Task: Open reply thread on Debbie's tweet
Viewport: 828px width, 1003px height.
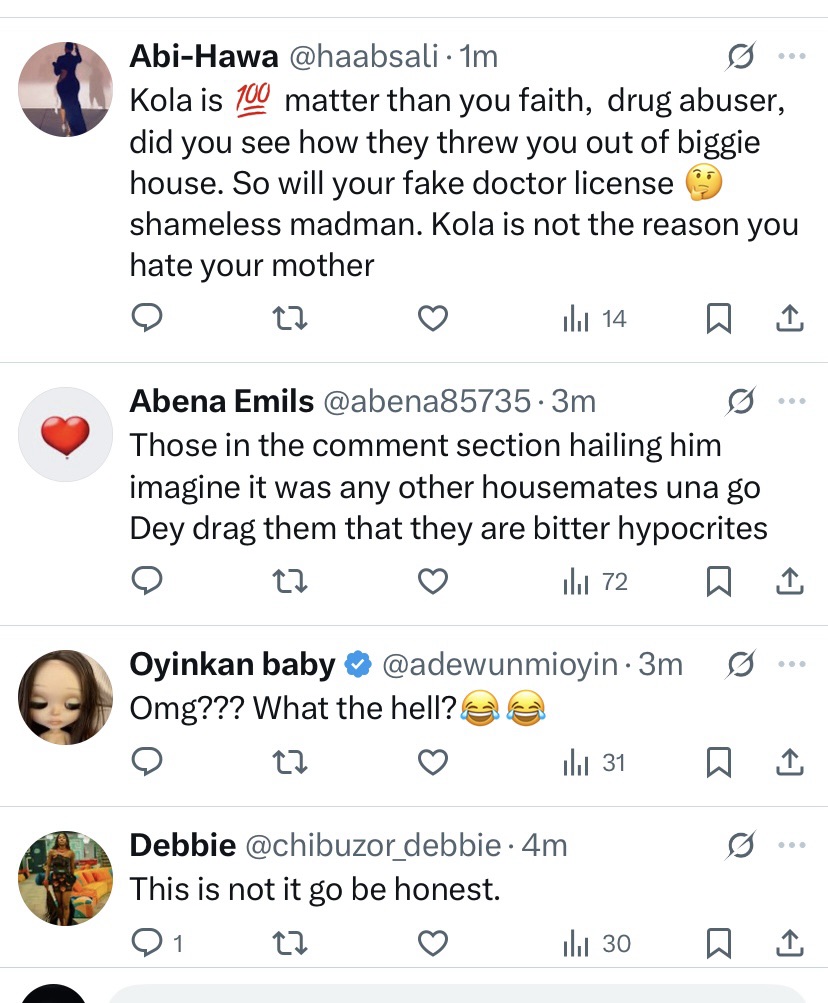Action: pos(147,942)
